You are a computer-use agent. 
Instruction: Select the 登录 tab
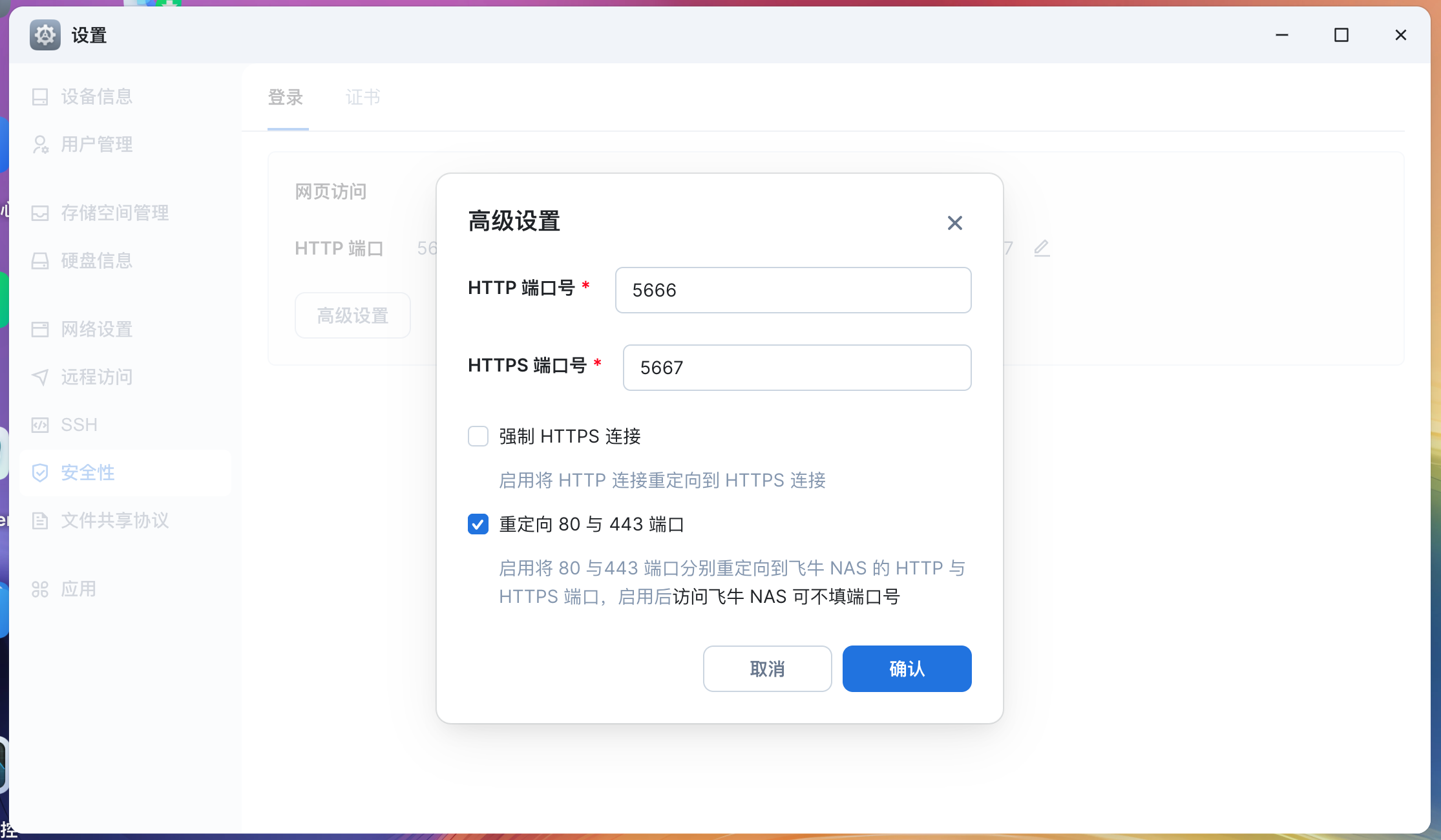(286, 97)
